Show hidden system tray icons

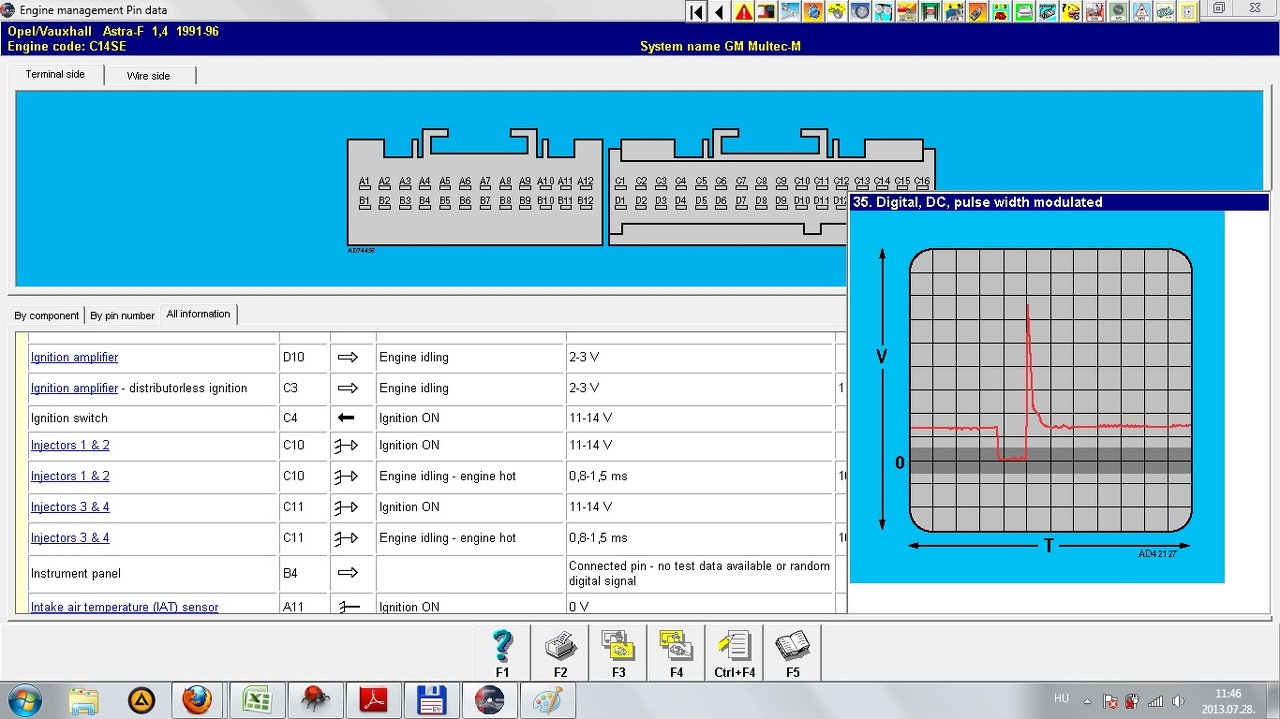pyautogui.click(x=1089, y=701)
